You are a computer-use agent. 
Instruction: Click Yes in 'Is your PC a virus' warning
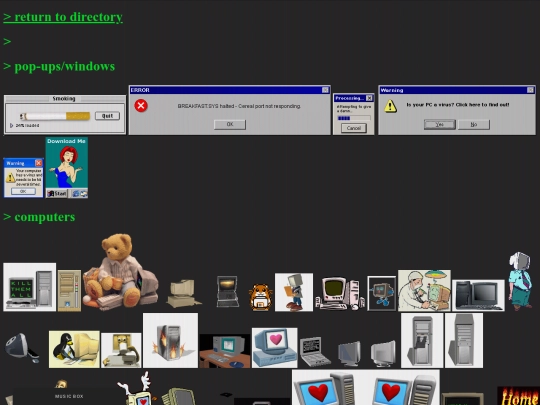(439, 124)
